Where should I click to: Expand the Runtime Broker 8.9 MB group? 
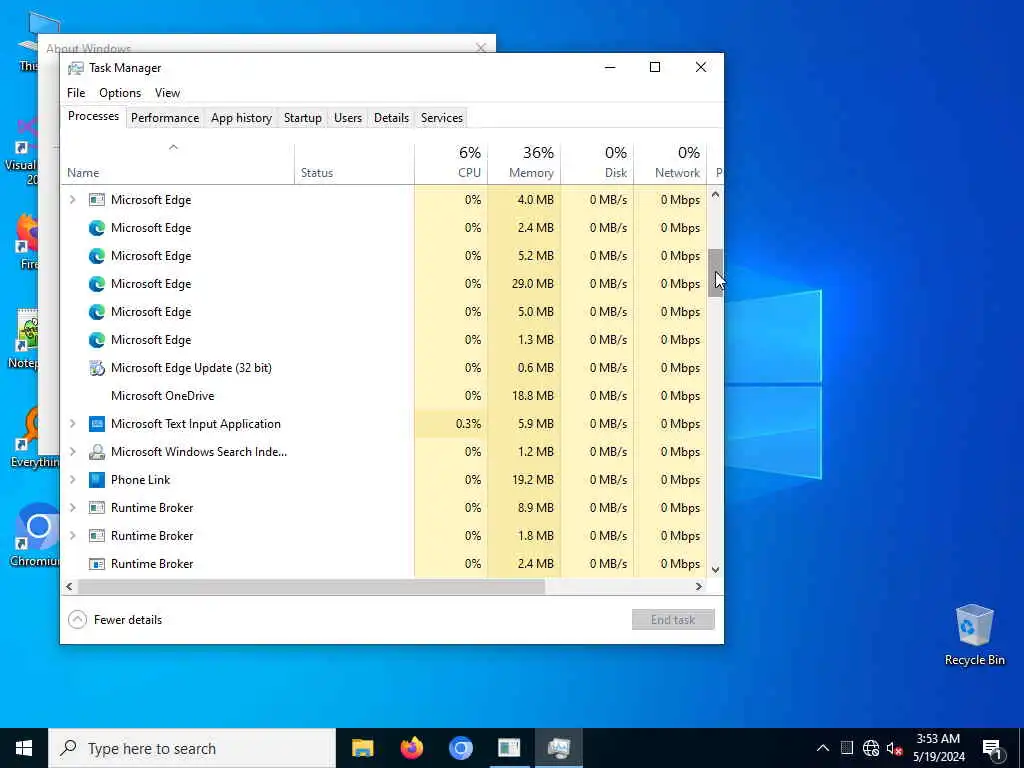[72, 507]
